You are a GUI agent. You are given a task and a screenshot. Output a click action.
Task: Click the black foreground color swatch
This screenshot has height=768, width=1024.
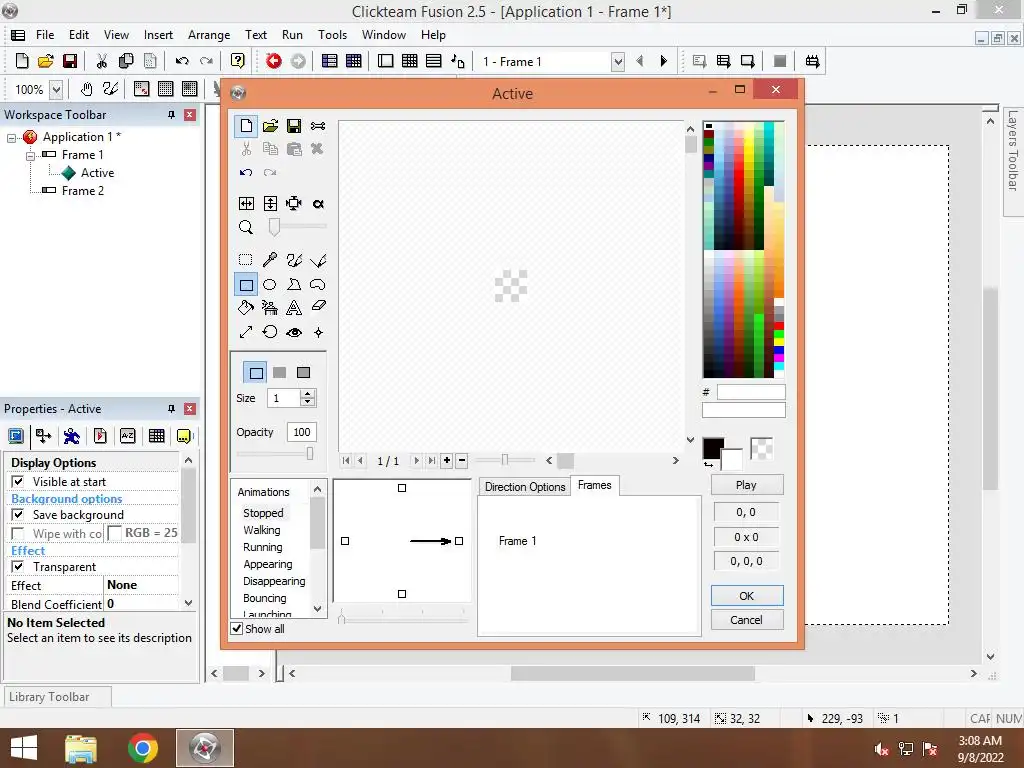(712, 448)
